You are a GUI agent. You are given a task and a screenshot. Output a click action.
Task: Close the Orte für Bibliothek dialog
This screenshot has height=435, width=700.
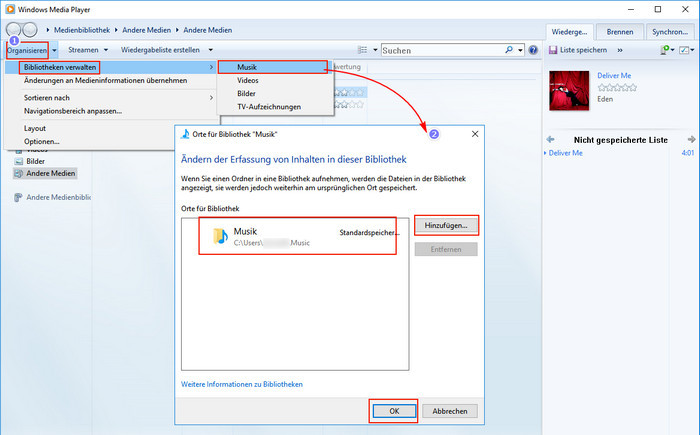pyautogui.click(x=475, y=134)
